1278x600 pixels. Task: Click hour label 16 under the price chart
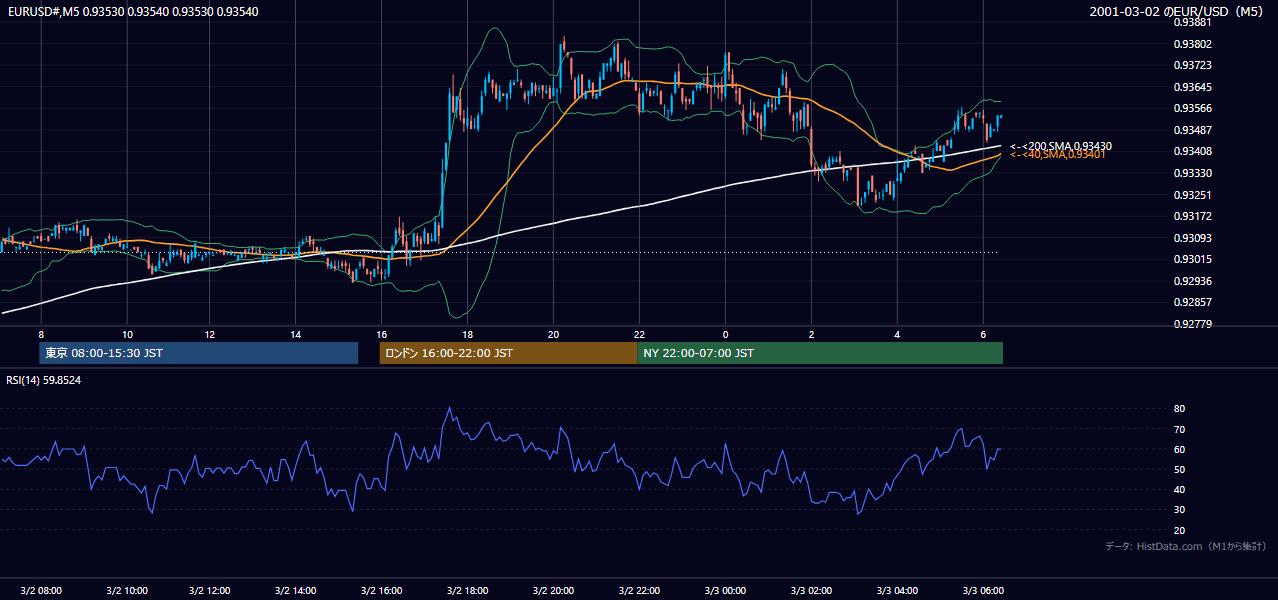tap(382, 334)
